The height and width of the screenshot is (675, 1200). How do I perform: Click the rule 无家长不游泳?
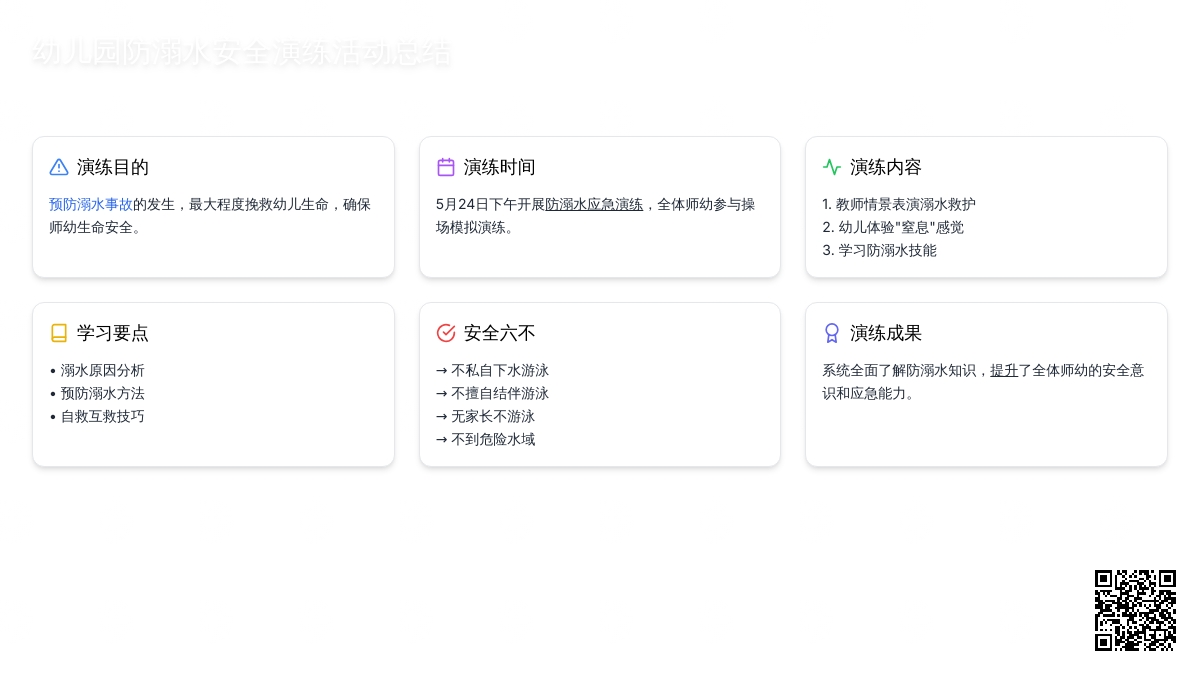(485, 416)
